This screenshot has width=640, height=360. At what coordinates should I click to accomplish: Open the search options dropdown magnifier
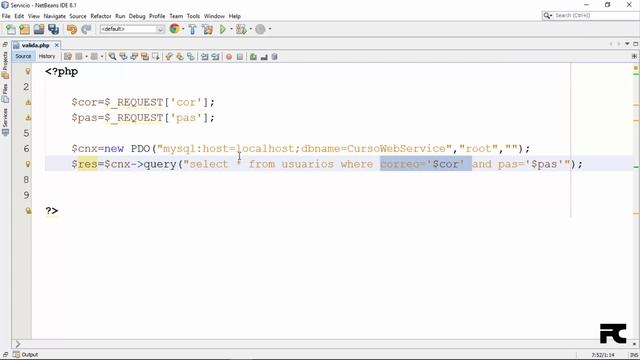tap(547, 16)
